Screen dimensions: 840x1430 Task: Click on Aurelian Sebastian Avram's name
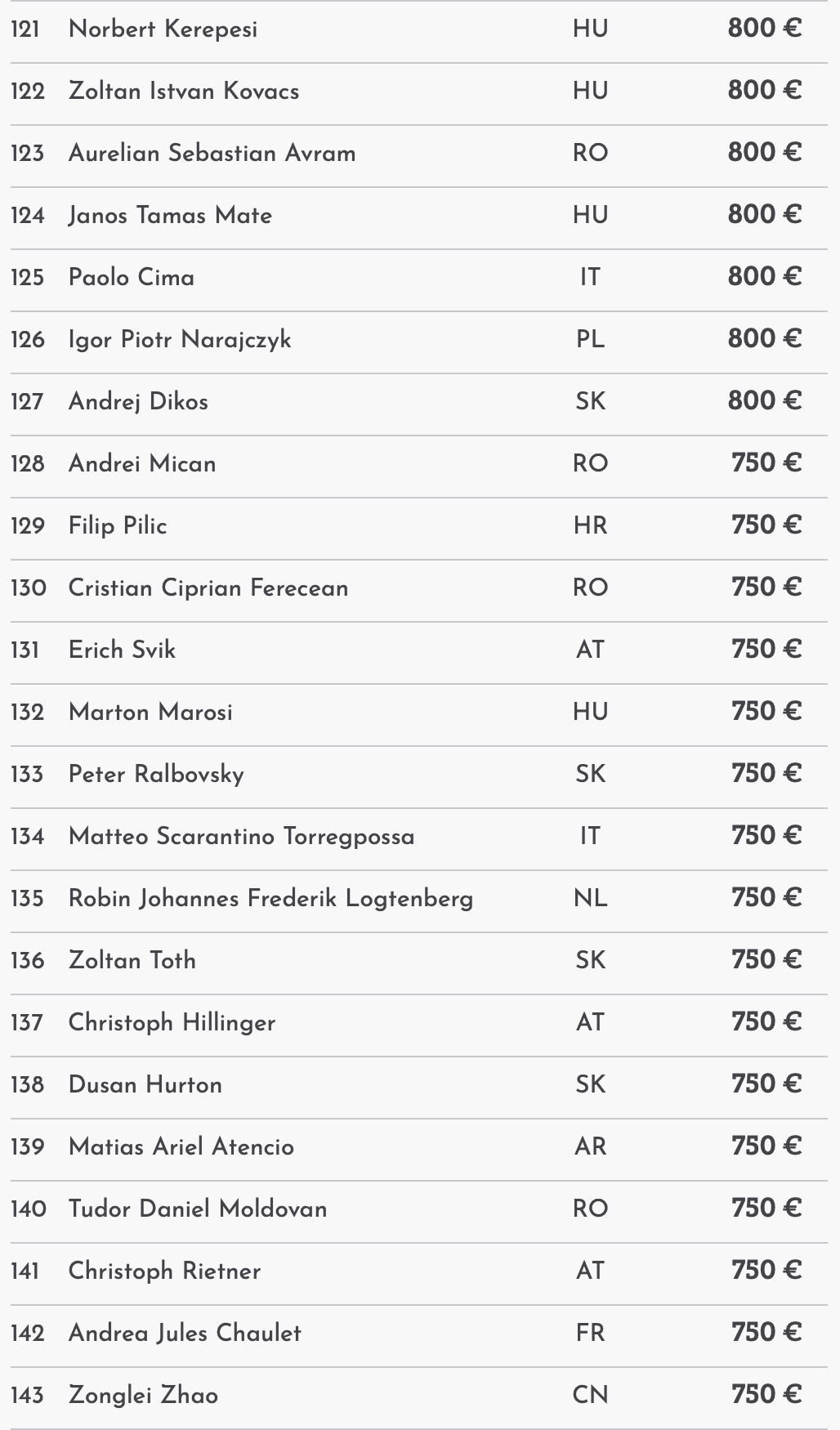coord(212,153)
